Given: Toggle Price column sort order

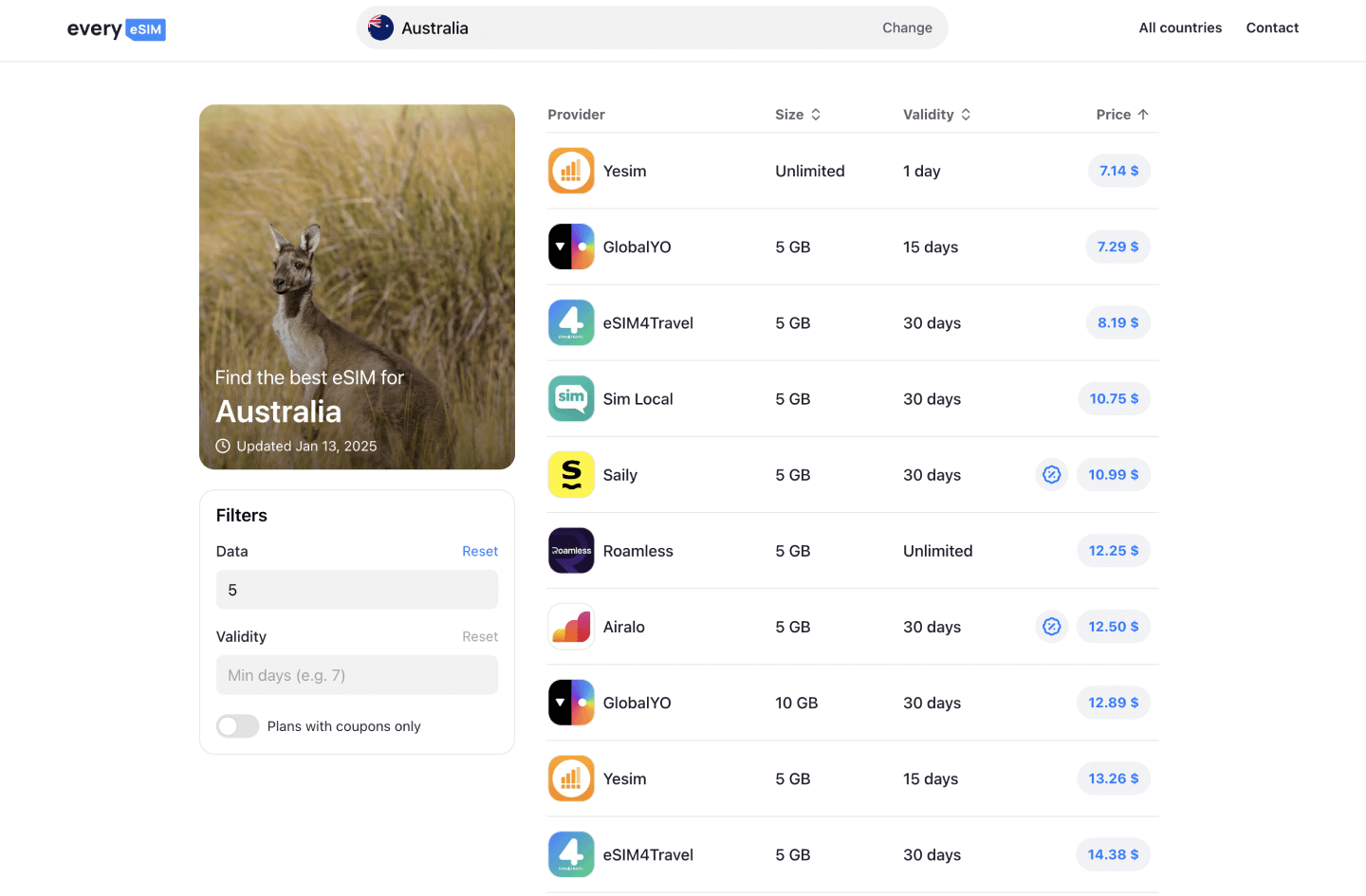Looking at the screenshot, I should pos(1123,115).
